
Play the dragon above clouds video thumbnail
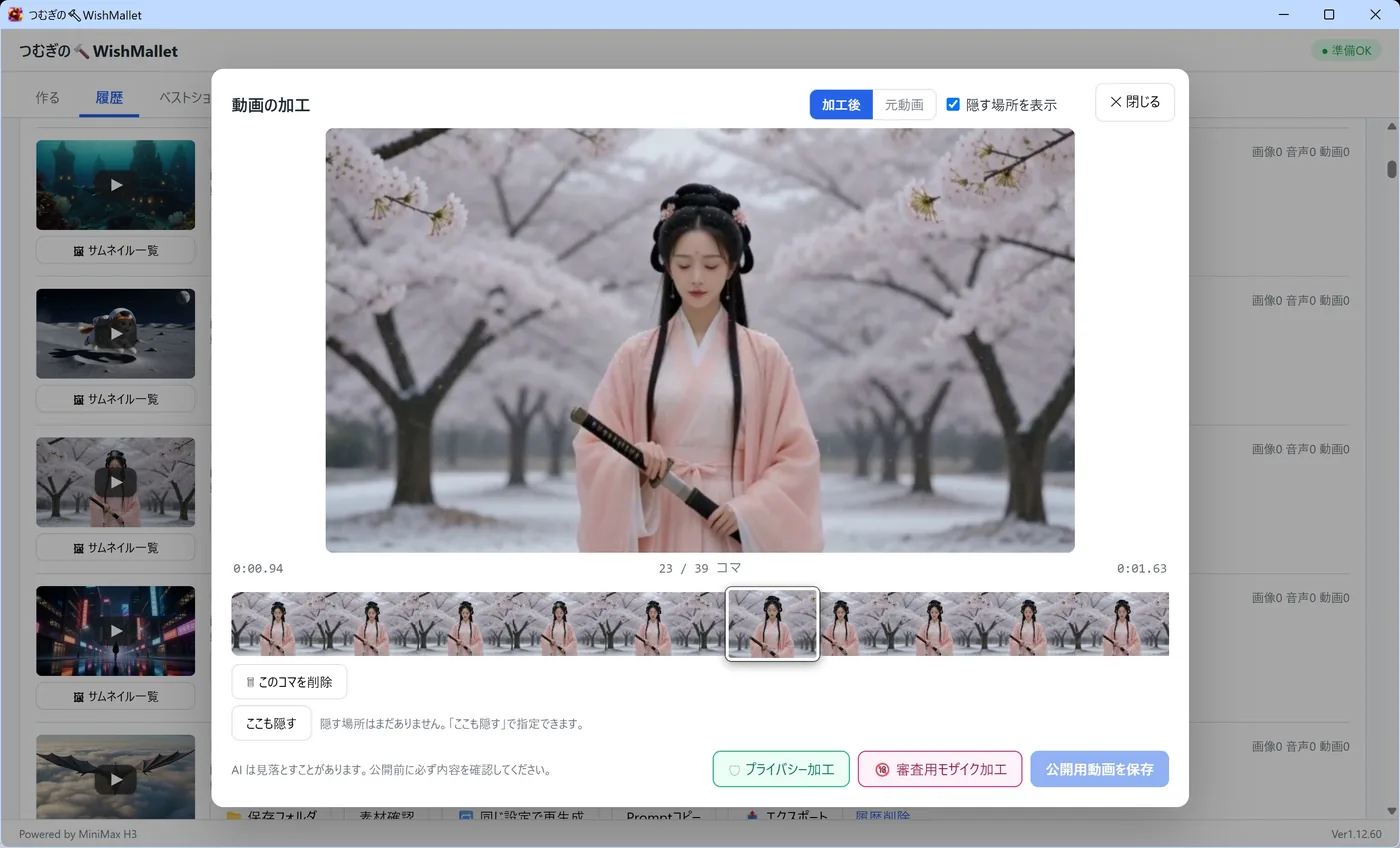[116, 777]
